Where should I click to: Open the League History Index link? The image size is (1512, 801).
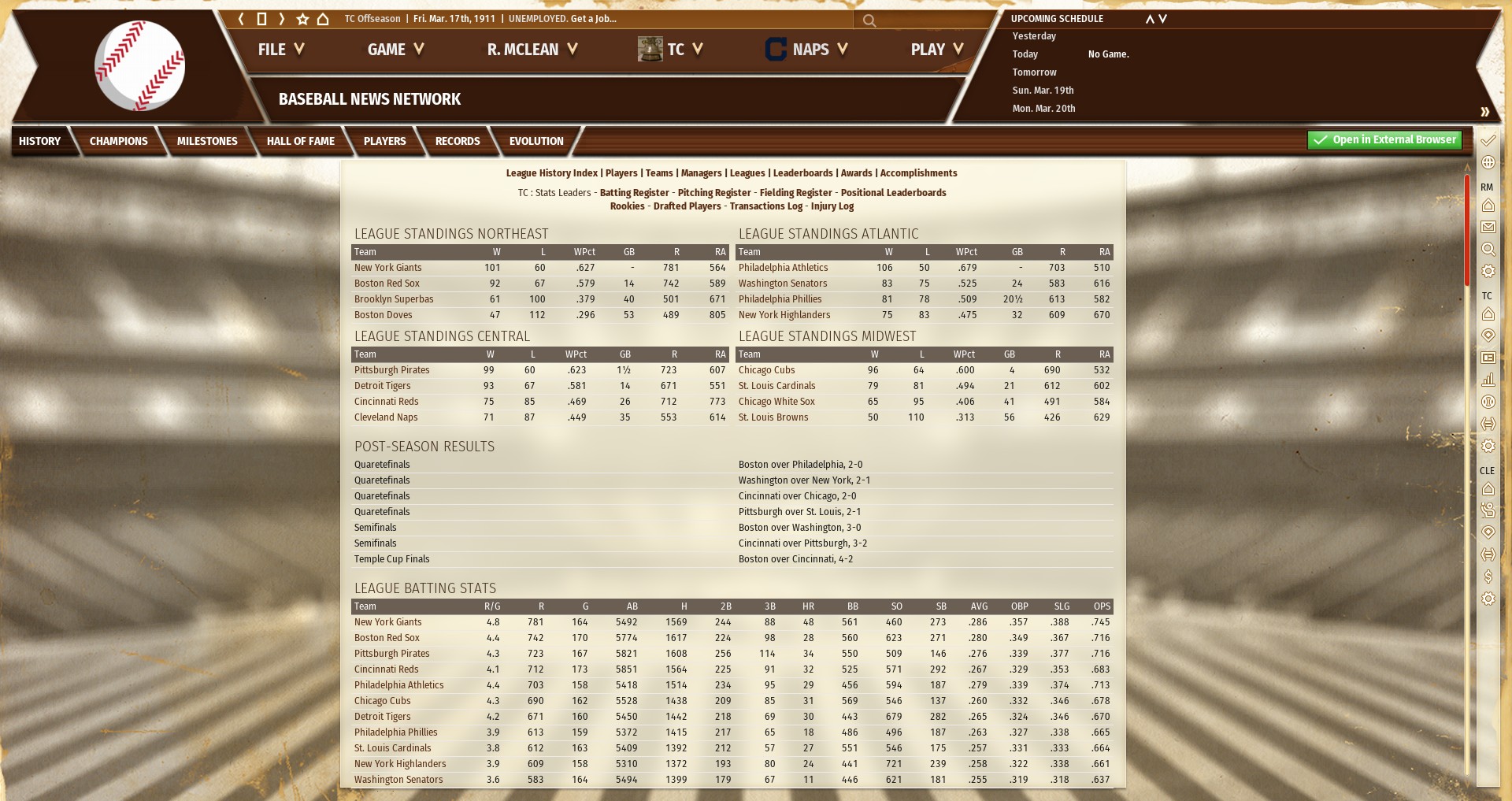coord(552,173)
